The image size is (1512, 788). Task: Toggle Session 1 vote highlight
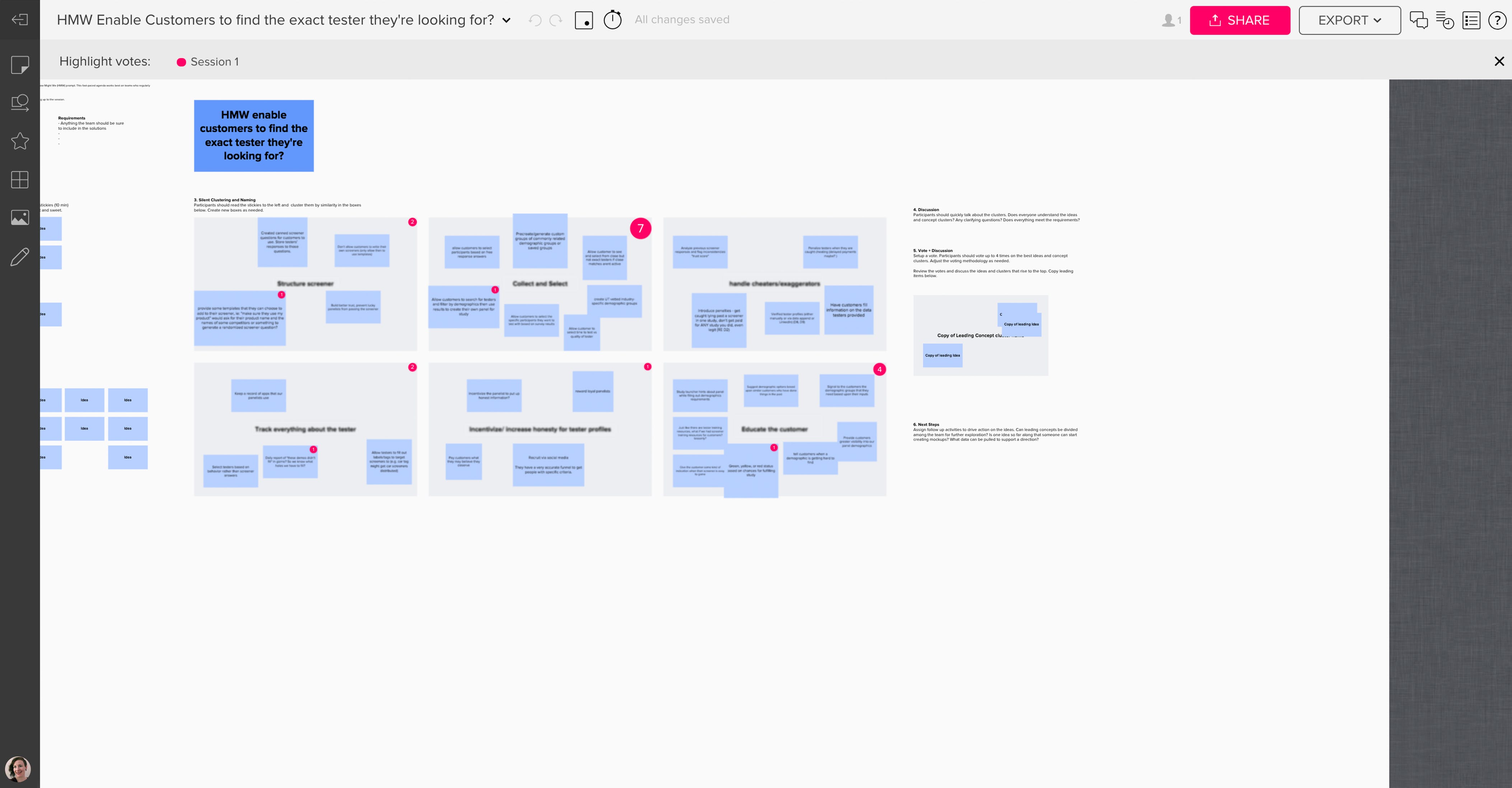click(208, 62)
